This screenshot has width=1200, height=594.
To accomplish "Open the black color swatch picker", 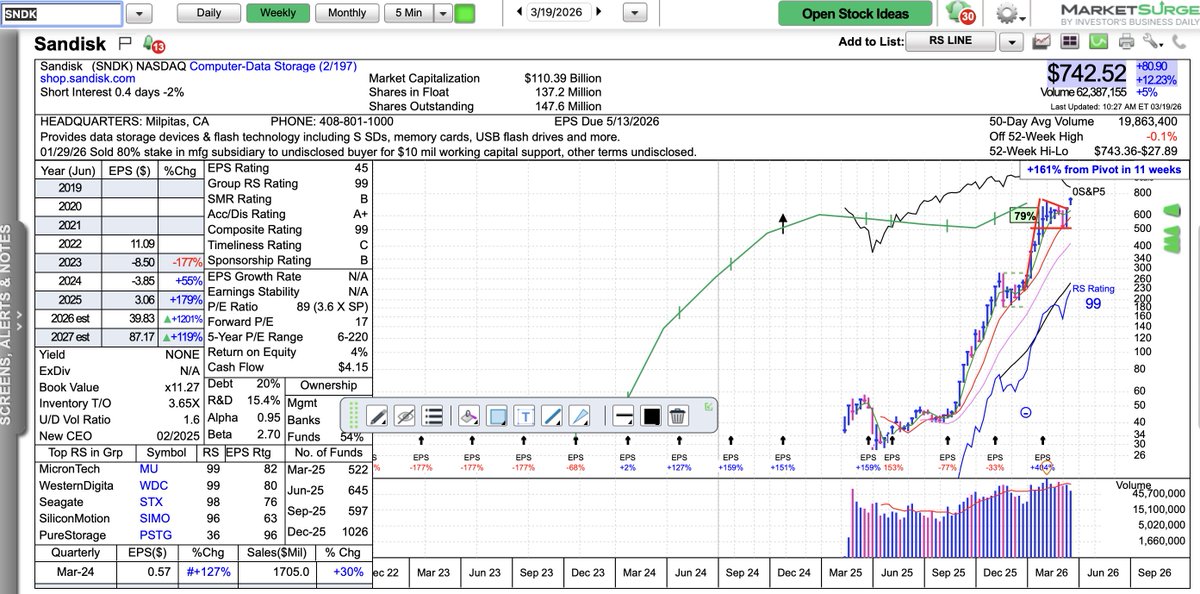I will click(649, 415).
